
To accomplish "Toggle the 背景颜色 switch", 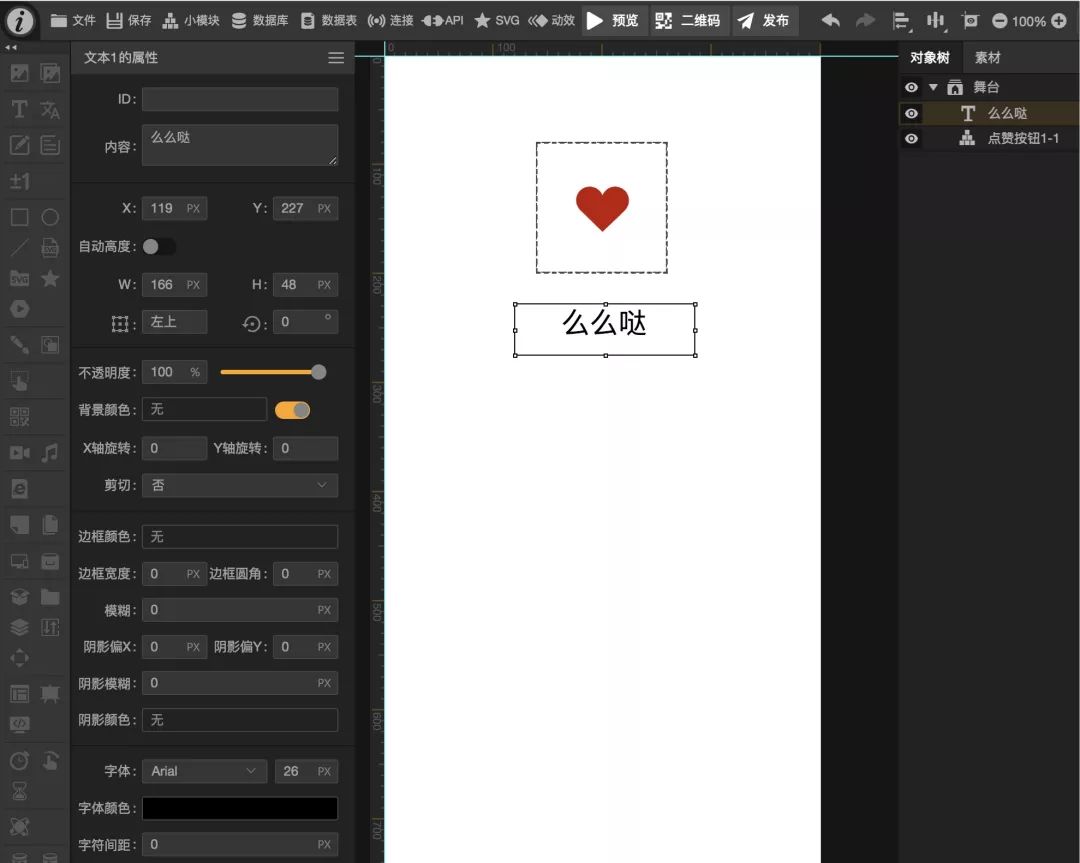I will click(292, 409).
